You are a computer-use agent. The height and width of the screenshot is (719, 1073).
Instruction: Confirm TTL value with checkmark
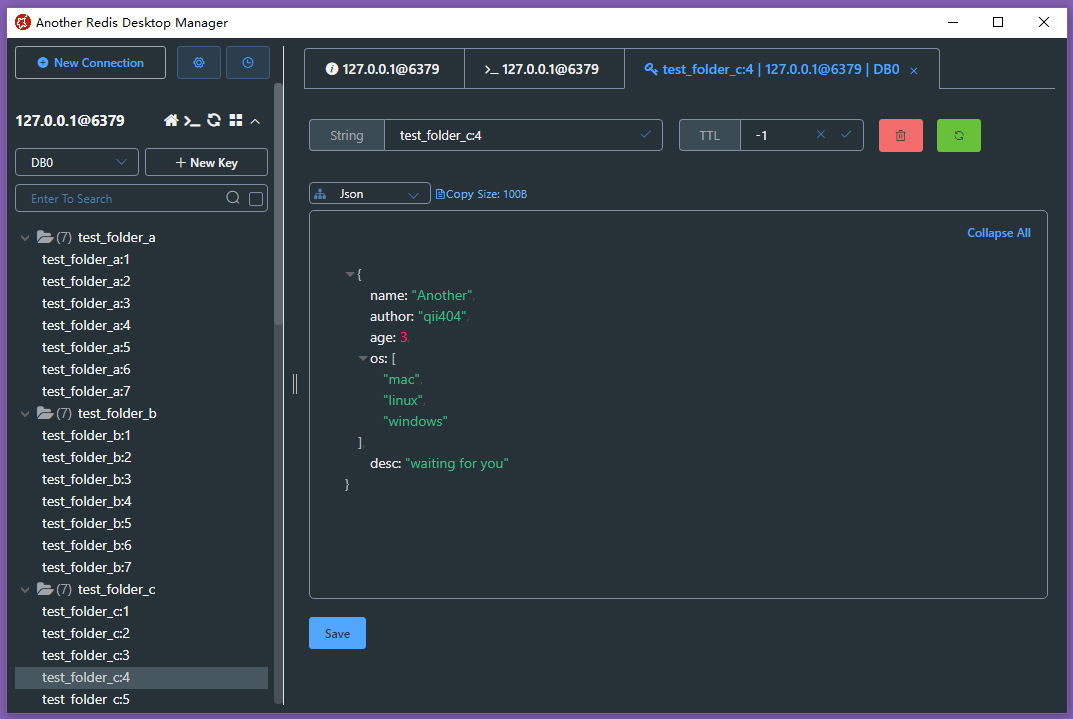(846, 134)
